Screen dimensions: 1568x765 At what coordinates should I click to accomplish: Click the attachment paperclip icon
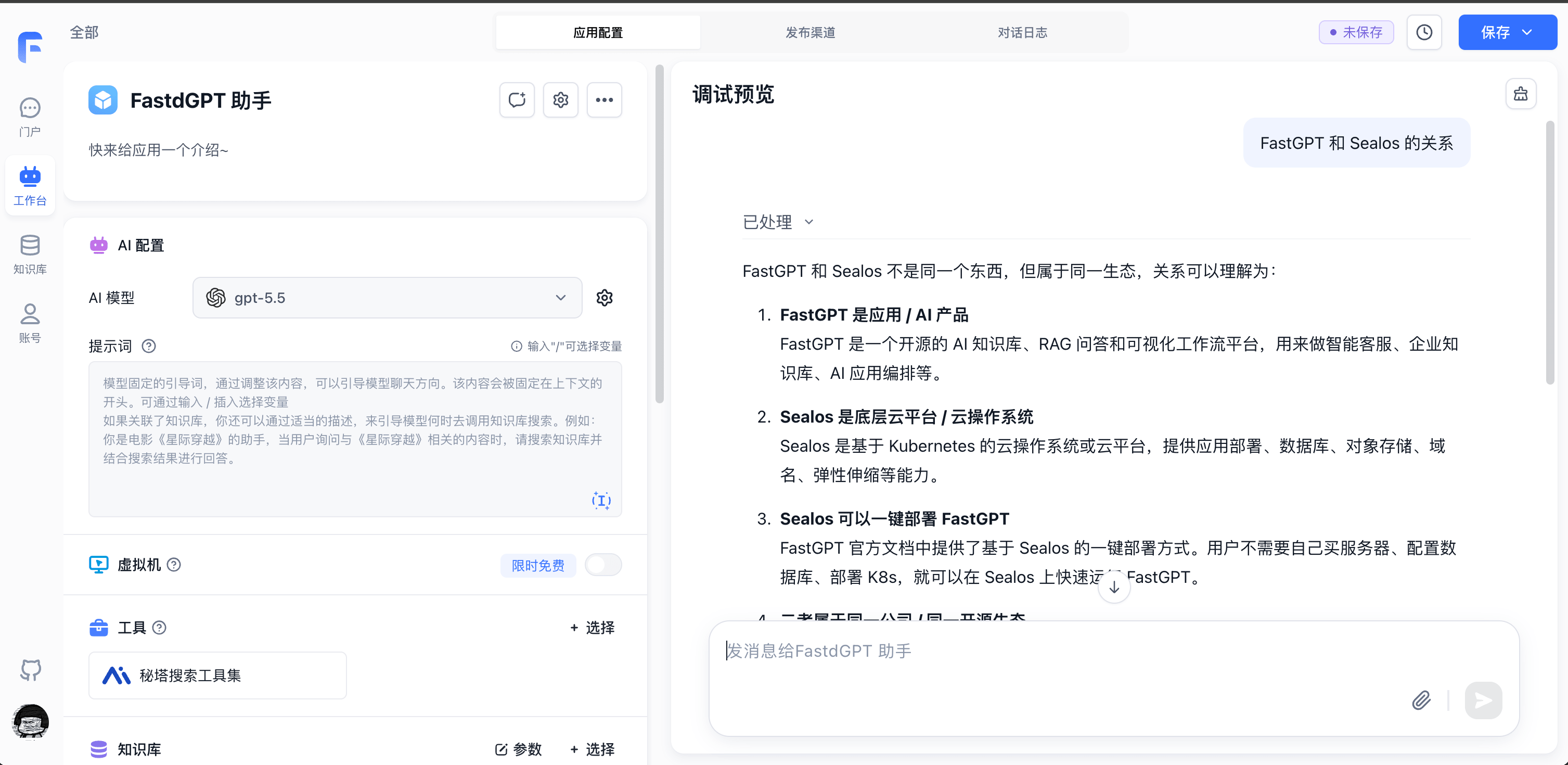(x=1421, y=700)
